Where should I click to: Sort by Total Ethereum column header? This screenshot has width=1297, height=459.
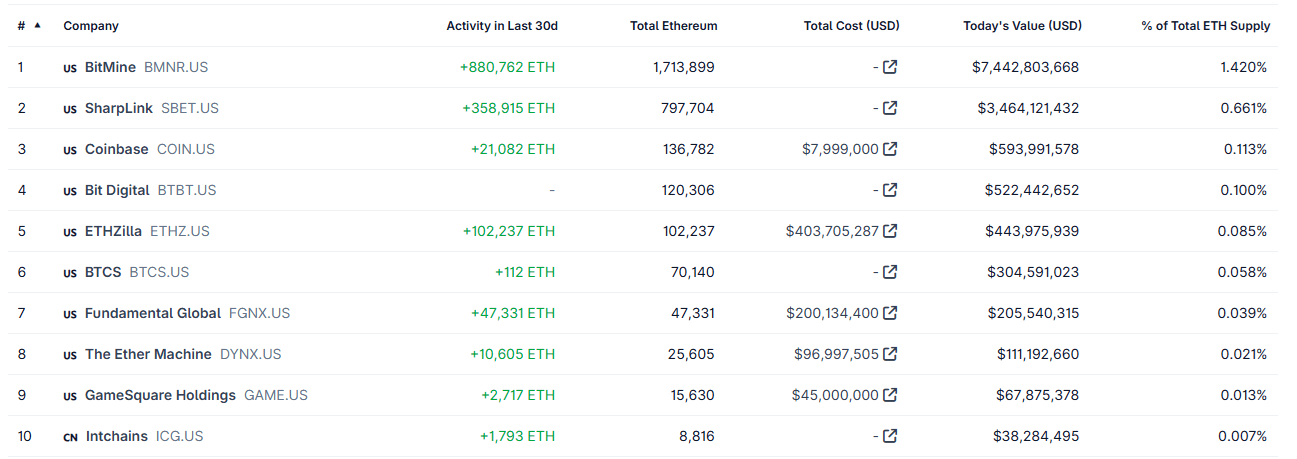673,26
